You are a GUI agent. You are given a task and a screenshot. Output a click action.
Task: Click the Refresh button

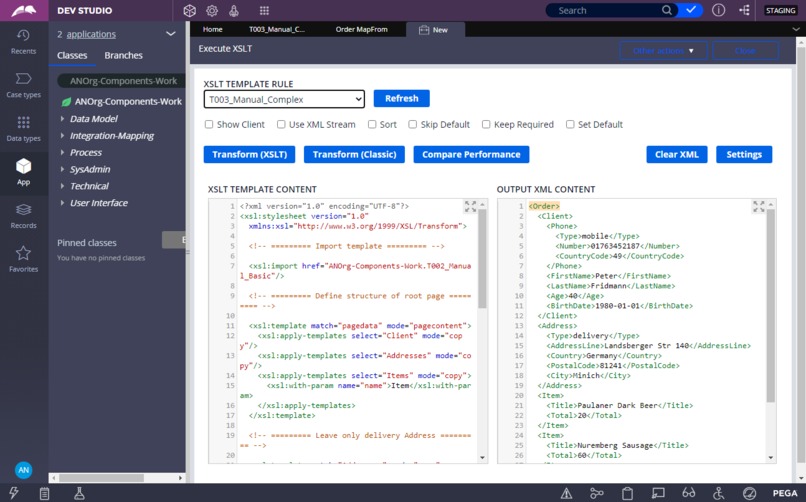pos(401,98)
